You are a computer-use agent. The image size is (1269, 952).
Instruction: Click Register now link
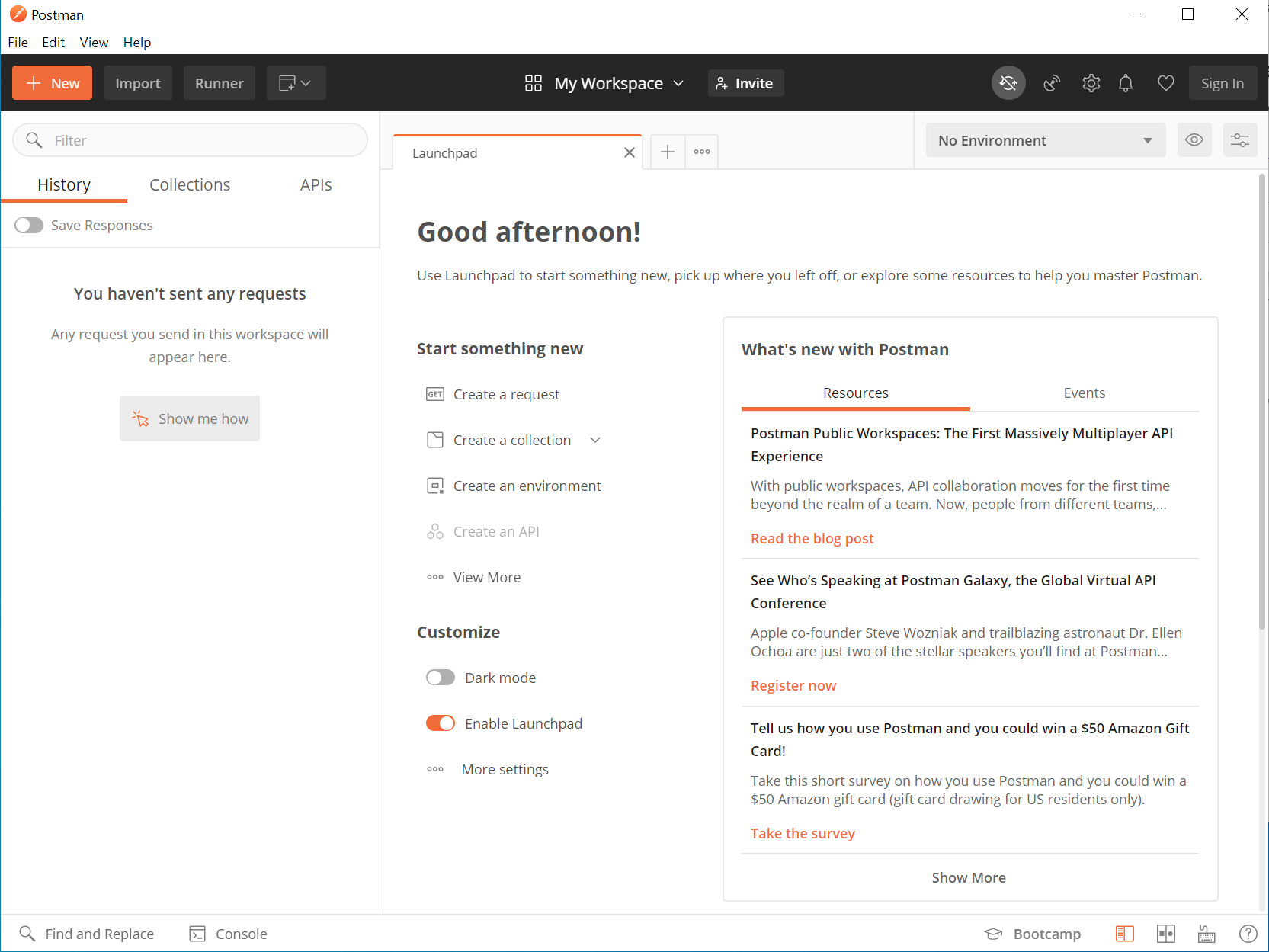793,686
